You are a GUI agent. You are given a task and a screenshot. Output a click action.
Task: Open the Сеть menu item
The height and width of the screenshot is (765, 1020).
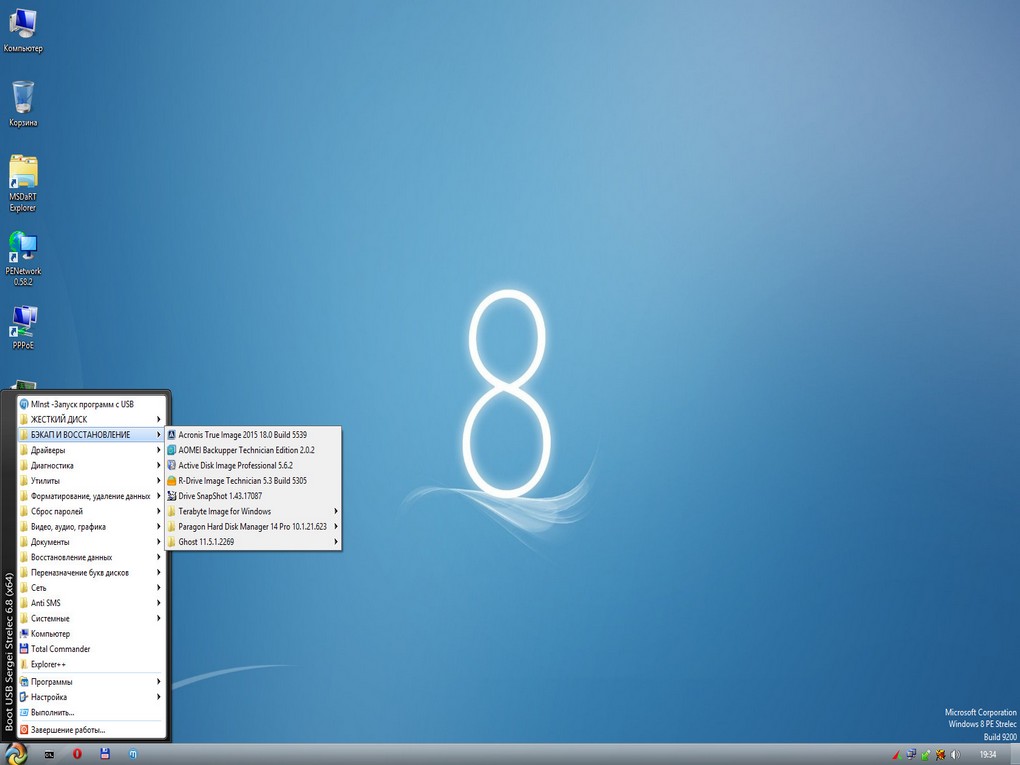click(91, 587)
